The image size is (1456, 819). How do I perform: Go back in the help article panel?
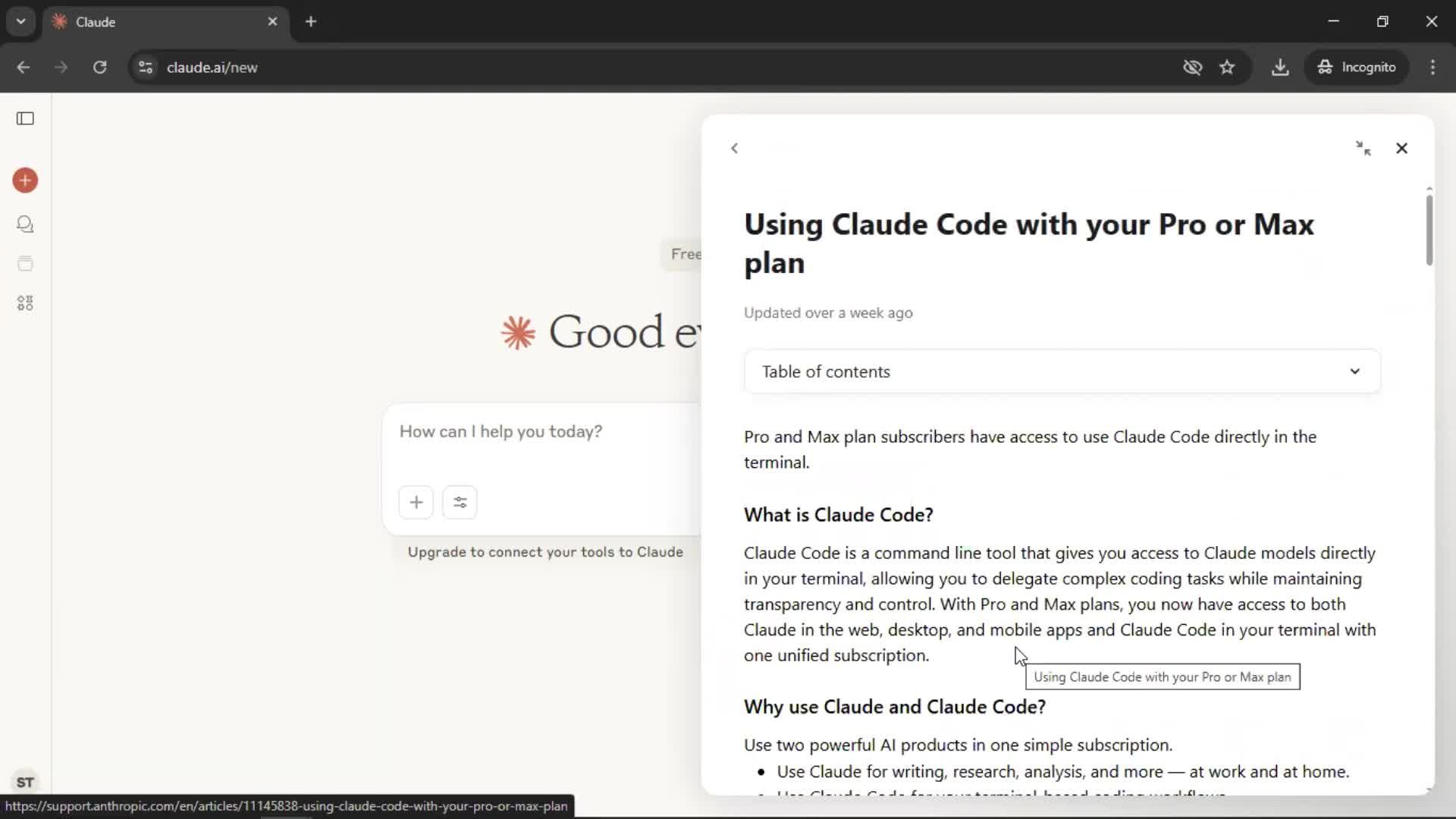click(734, 149)
